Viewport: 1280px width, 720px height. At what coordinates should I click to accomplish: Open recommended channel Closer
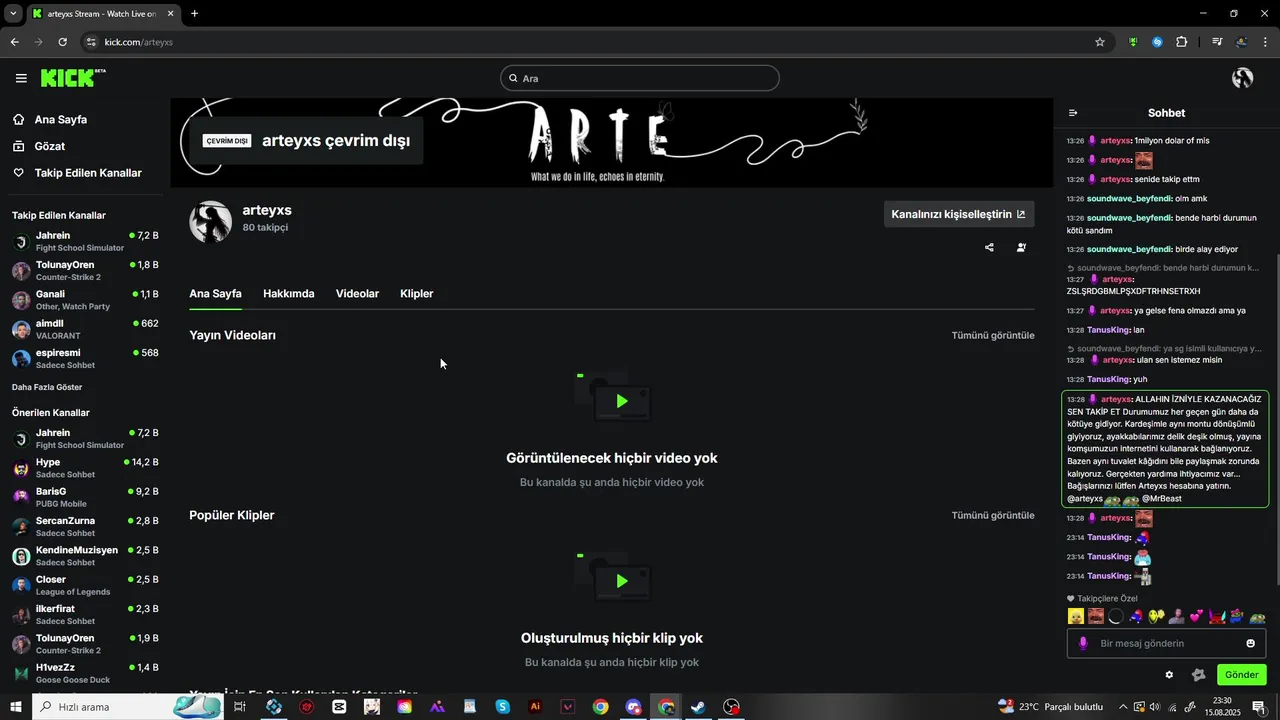pos(85,585)
